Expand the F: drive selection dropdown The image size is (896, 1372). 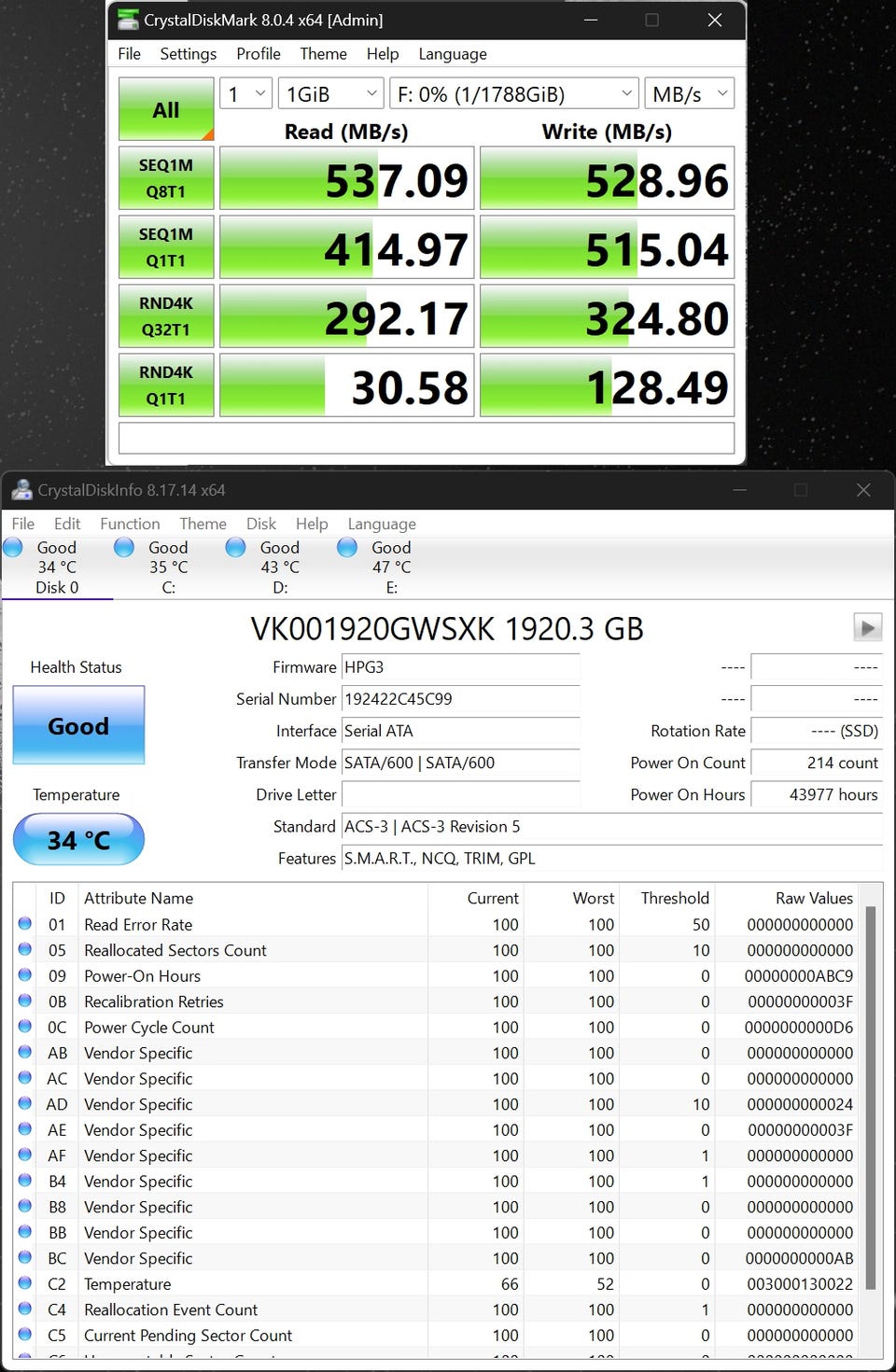[x=514, y=94]
